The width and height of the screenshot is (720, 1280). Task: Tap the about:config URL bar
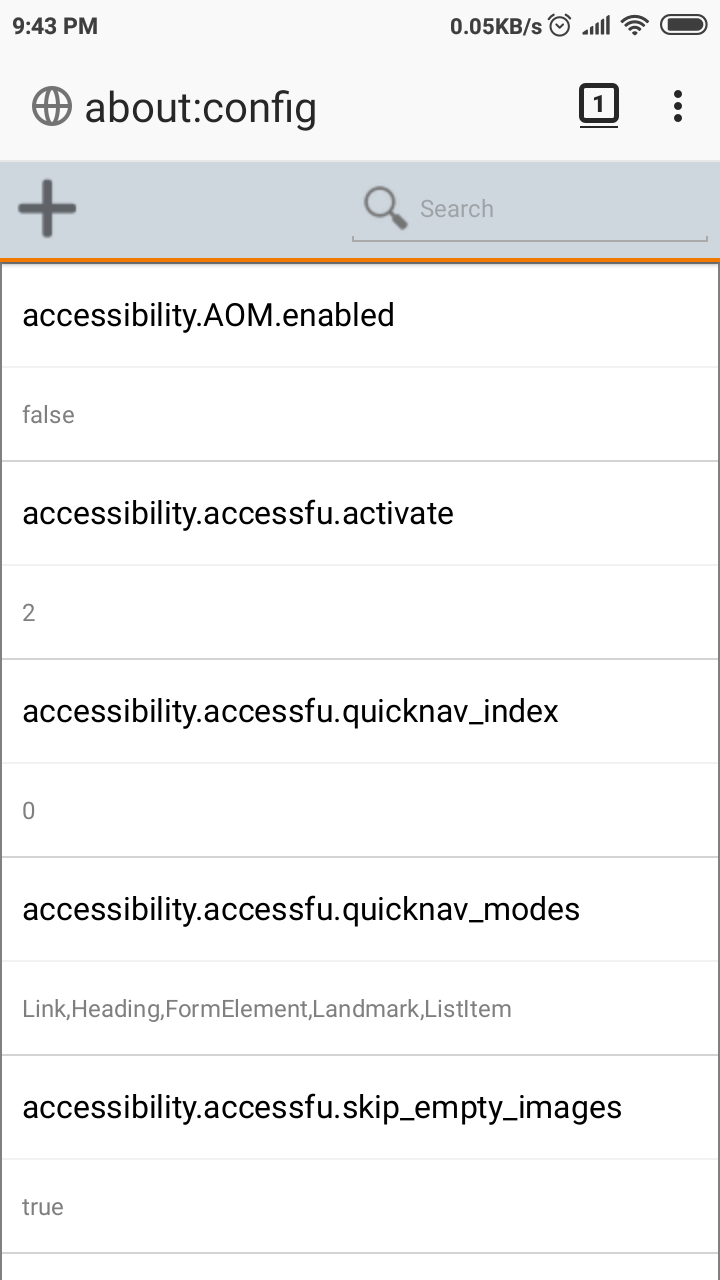(x=200, y=107)
